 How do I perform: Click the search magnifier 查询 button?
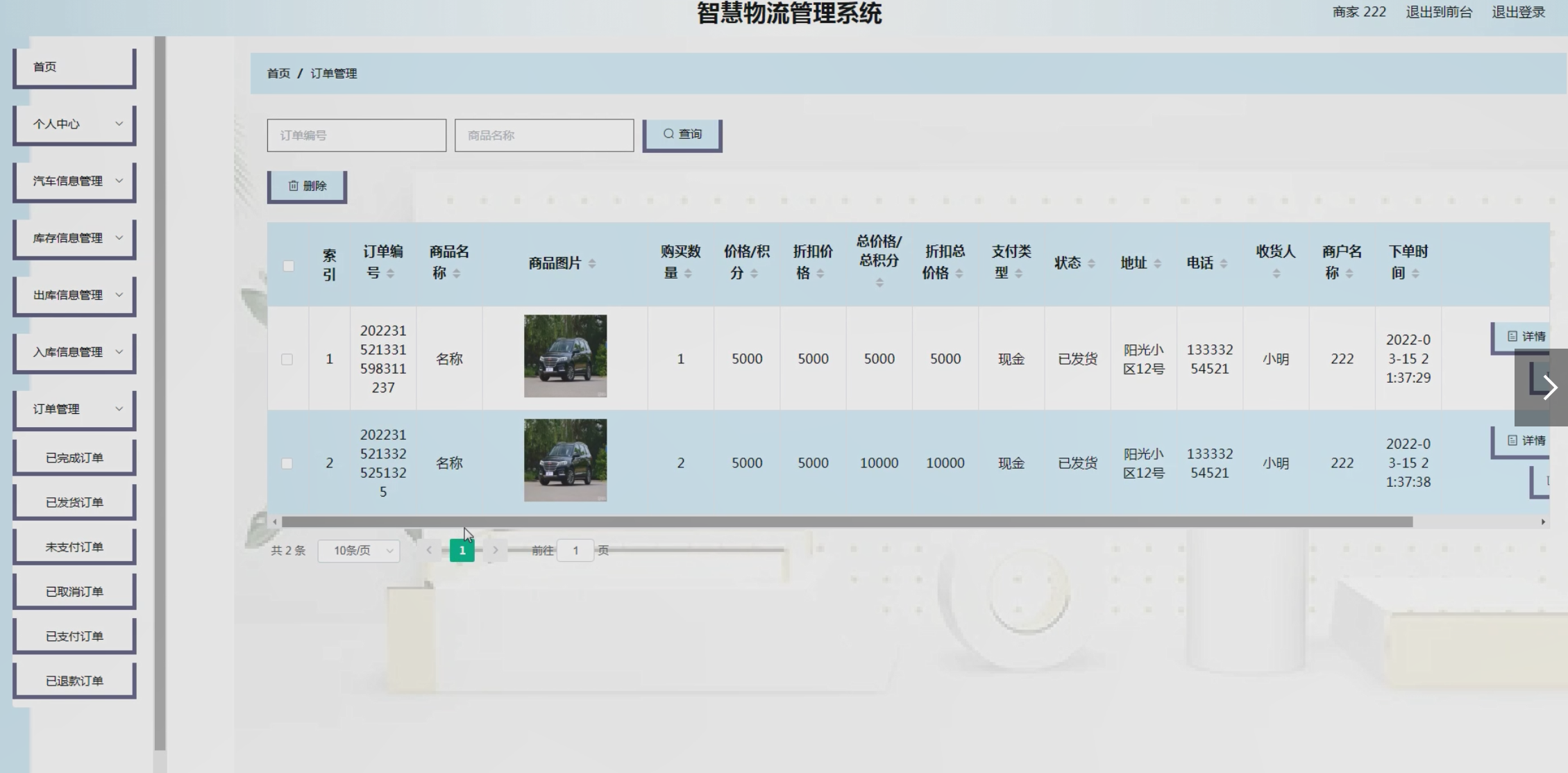coord(682,134)
